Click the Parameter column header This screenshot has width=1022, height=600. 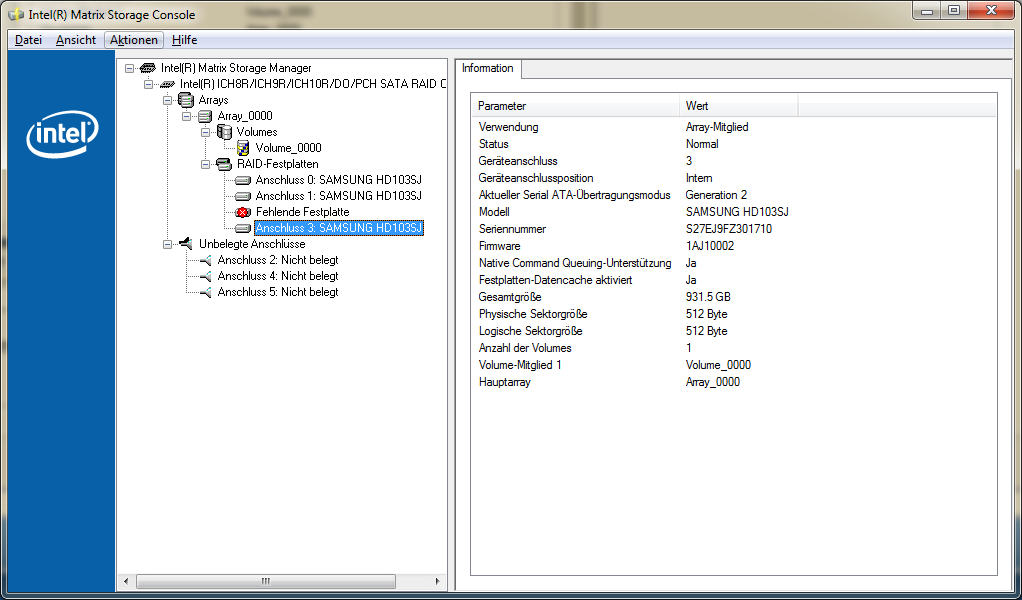(576, 106)
